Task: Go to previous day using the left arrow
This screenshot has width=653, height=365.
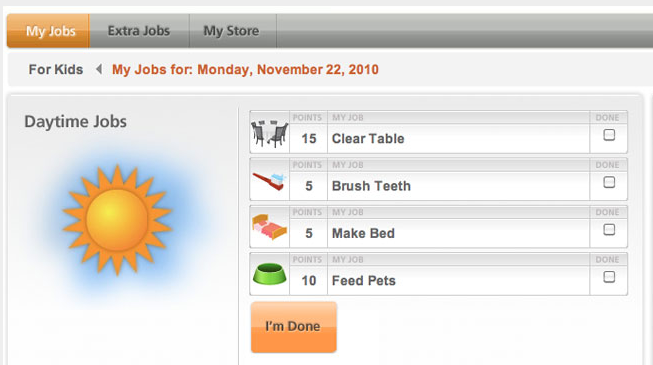Action: (x=99, y=69)
